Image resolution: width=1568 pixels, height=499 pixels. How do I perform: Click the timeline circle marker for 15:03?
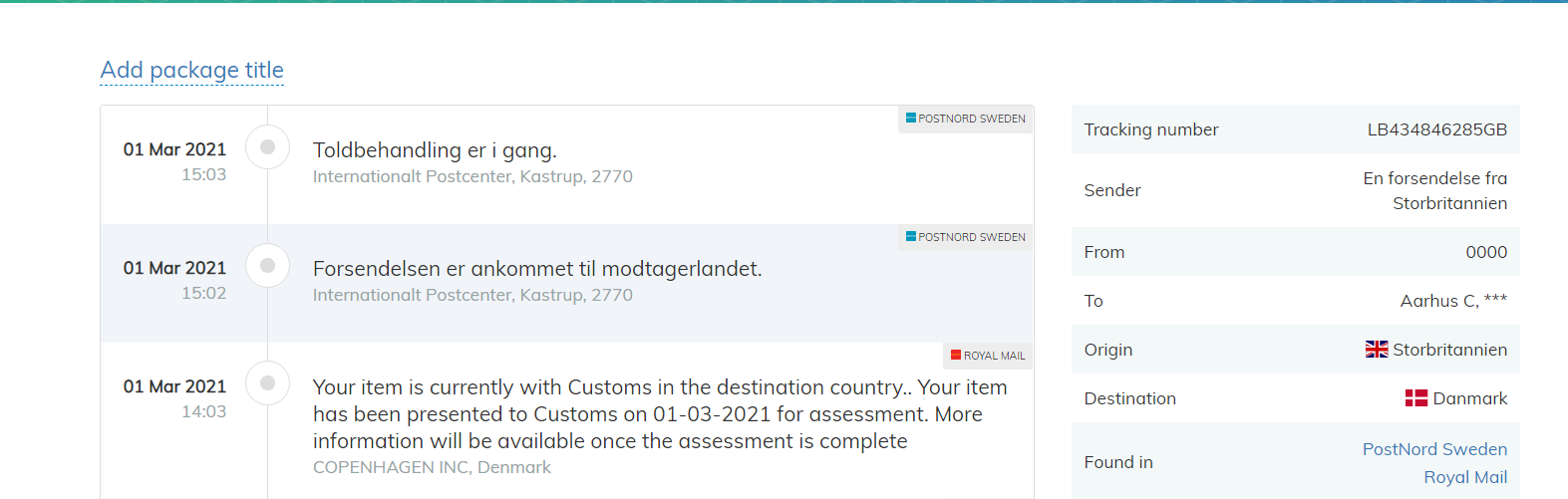267,147
